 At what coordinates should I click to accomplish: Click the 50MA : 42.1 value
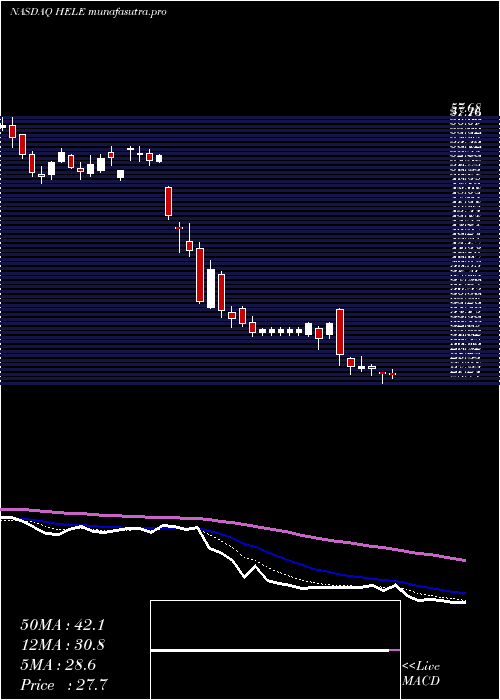click(62, 625)
